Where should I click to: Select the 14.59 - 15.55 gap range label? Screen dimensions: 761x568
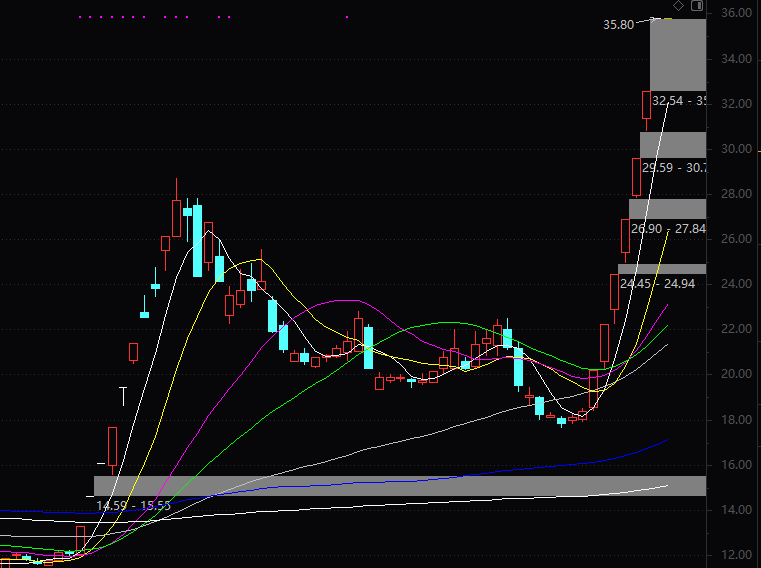(x=133, y=506)
